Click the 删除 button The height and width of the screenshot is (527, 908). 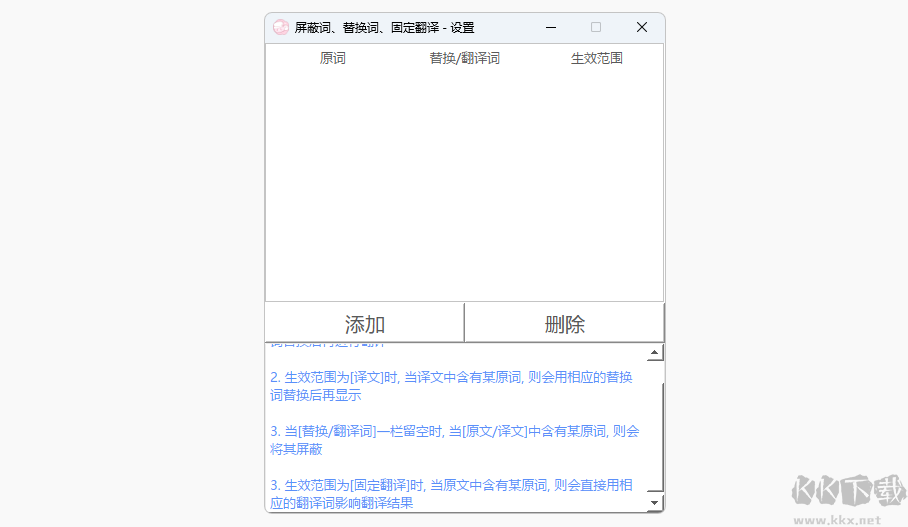click(x=564, y=323)
